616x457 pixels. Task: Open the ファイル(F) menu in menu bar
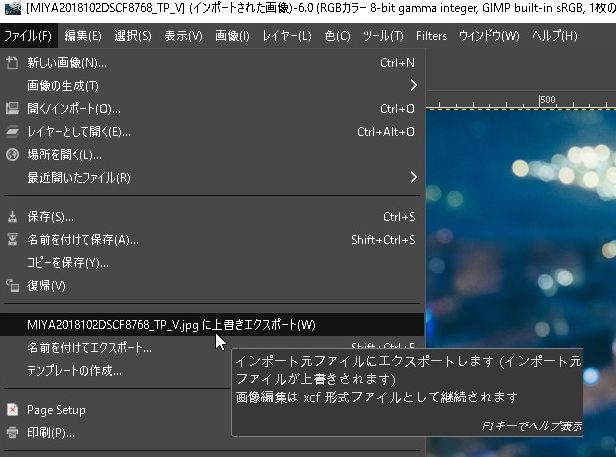coord(28,36)
